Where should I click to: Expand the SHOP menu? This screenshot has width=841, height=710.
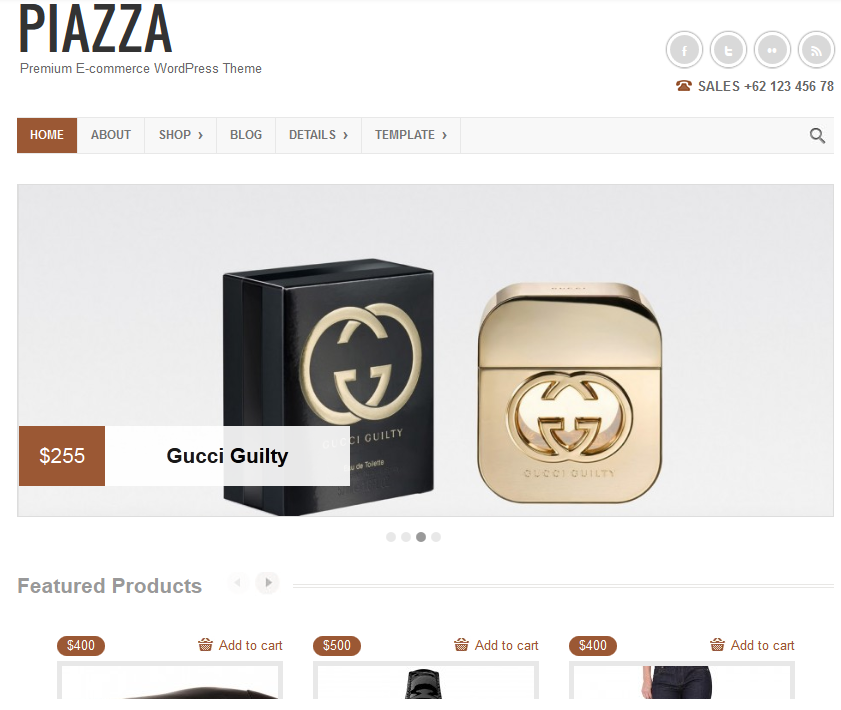[x=181, y=135]
